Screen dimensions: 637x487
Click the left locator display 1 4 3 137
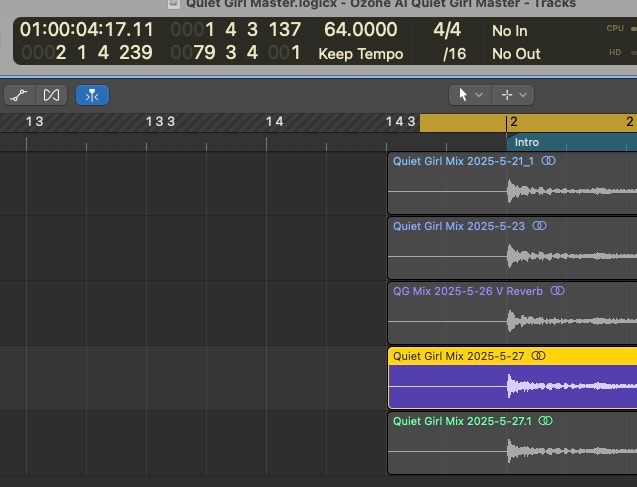(x=236, y=30)
